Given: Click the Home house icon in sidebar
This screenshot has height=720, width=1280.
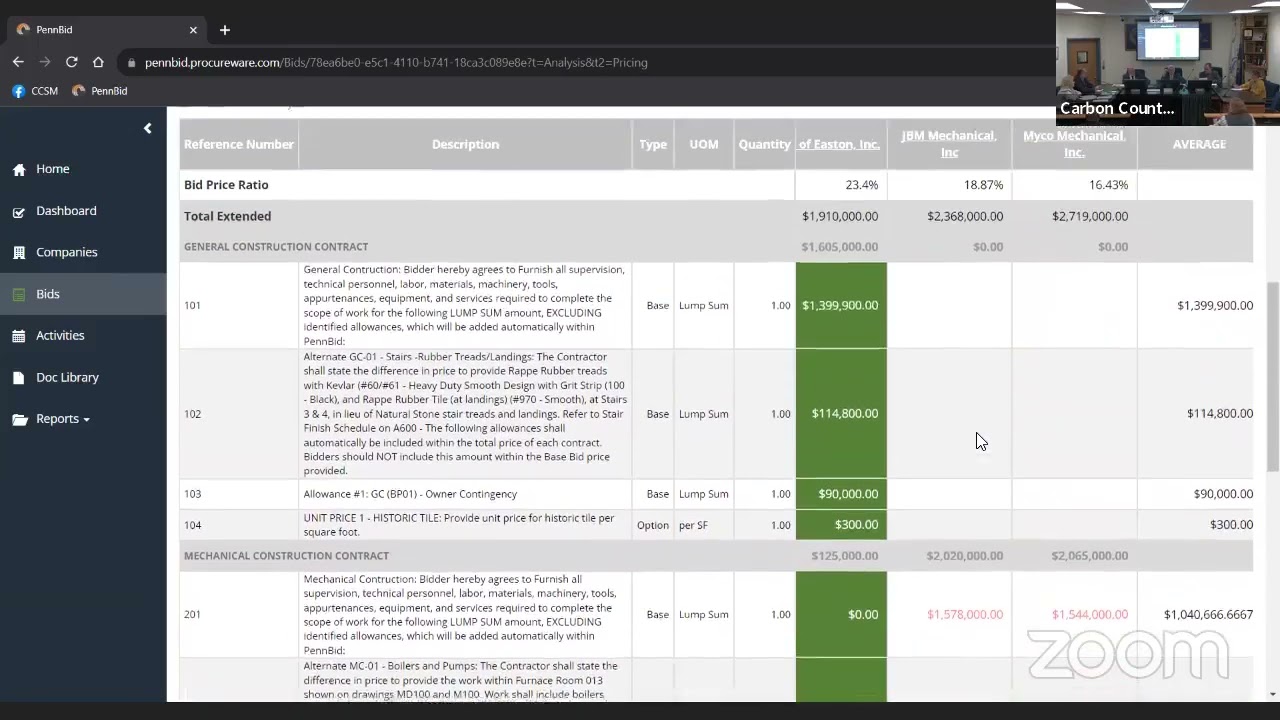Looking at the screenshot, I should [19, 170].
